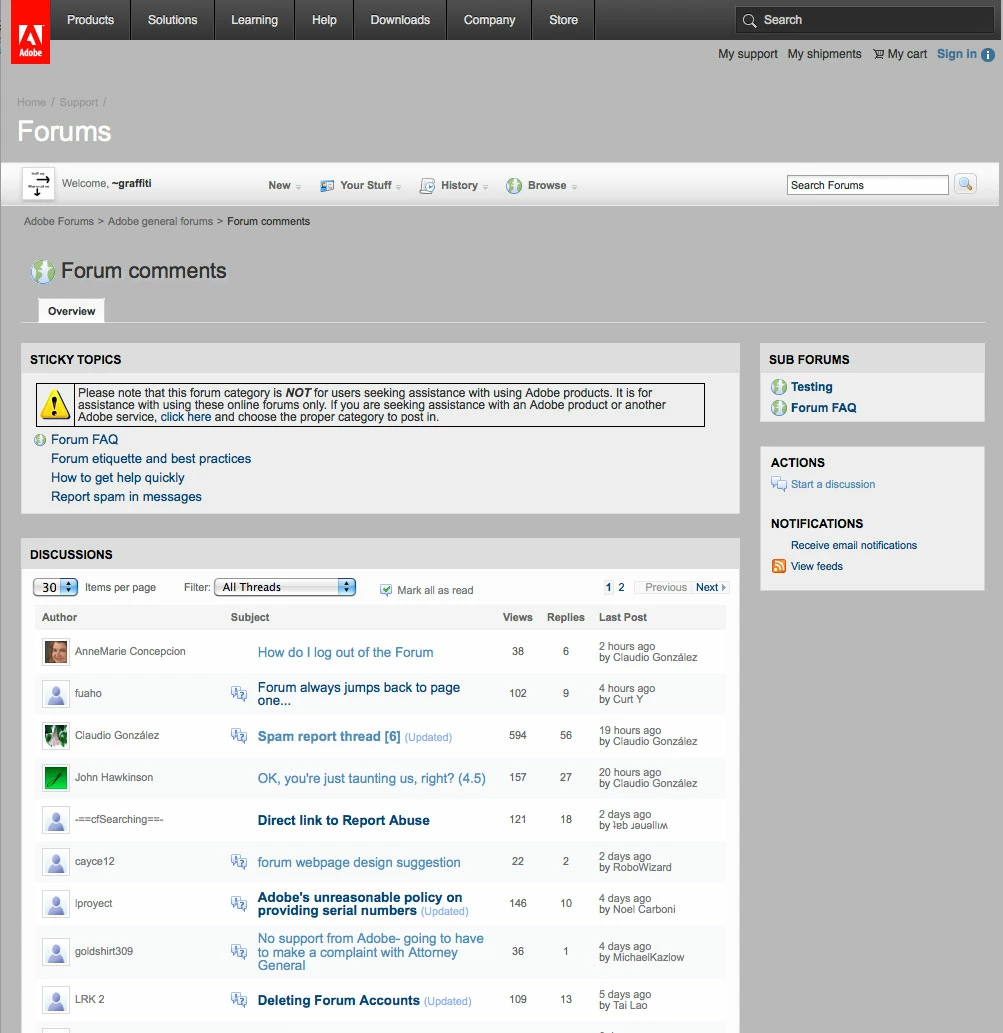Expand the History menu
1003x1033 pixels.
454,185
